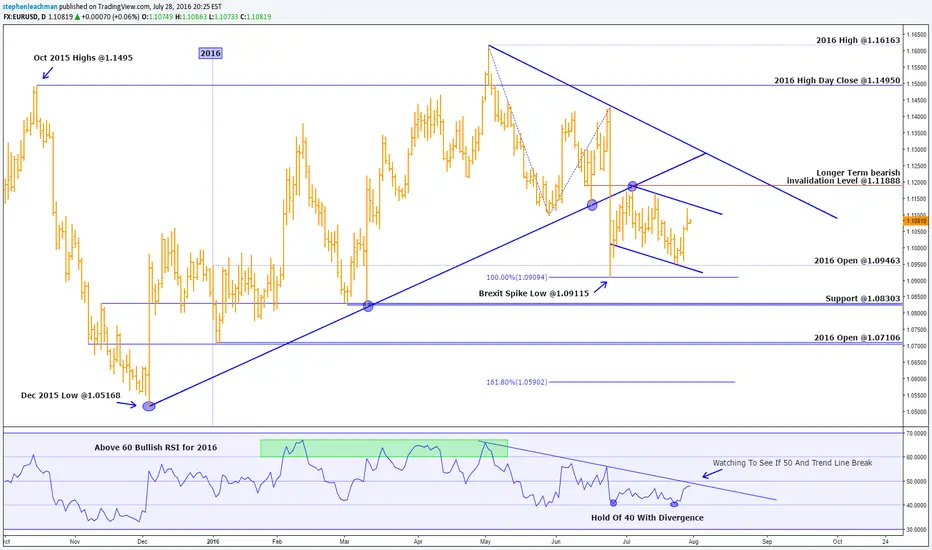Select the low value L:1.10733 in header
The height and width of the screenshot is (550, 932).
[223, 17]
